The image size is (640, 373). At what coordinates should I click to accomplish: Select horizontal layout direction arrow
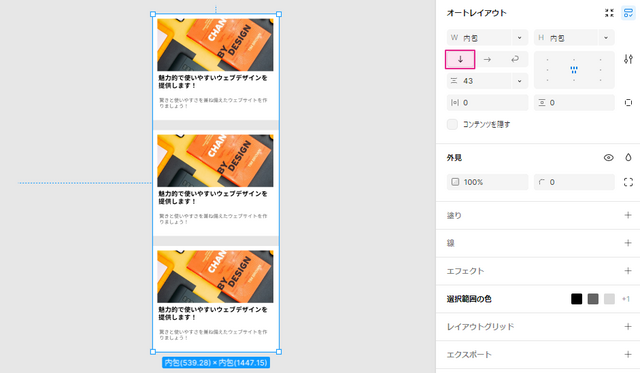pyautogui.click(x=487, y=59)
